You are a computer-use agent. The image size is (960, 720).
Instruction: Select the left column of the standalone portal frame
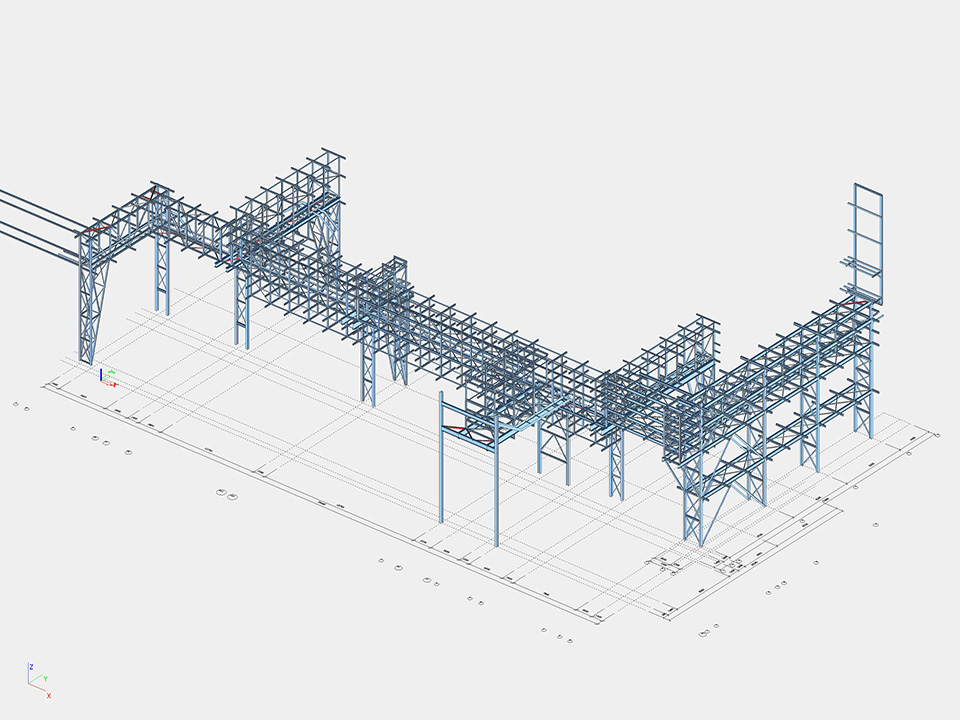coord(441,460)
